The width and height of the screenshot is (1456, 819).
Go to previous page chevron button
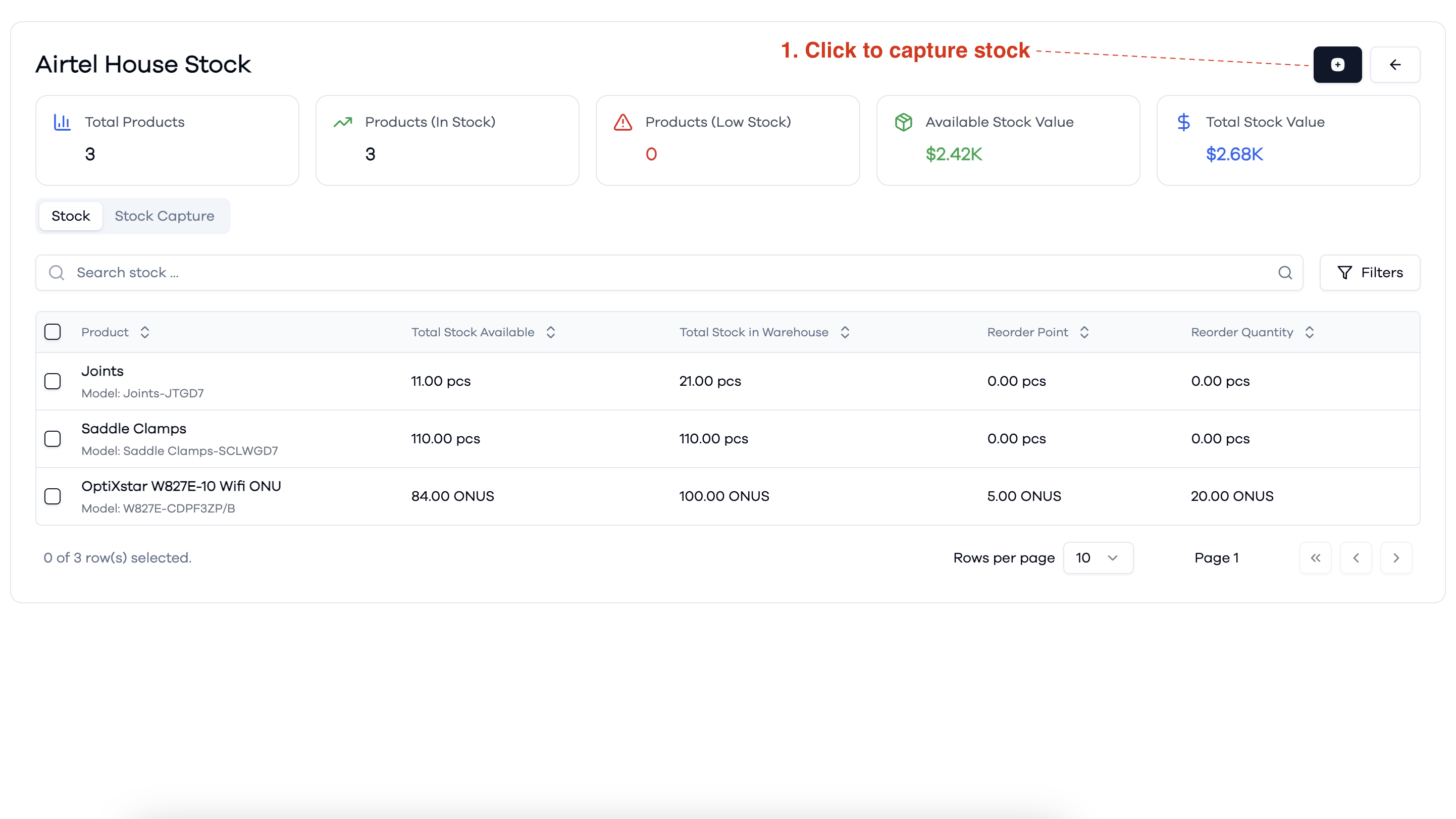[1356, 558]
